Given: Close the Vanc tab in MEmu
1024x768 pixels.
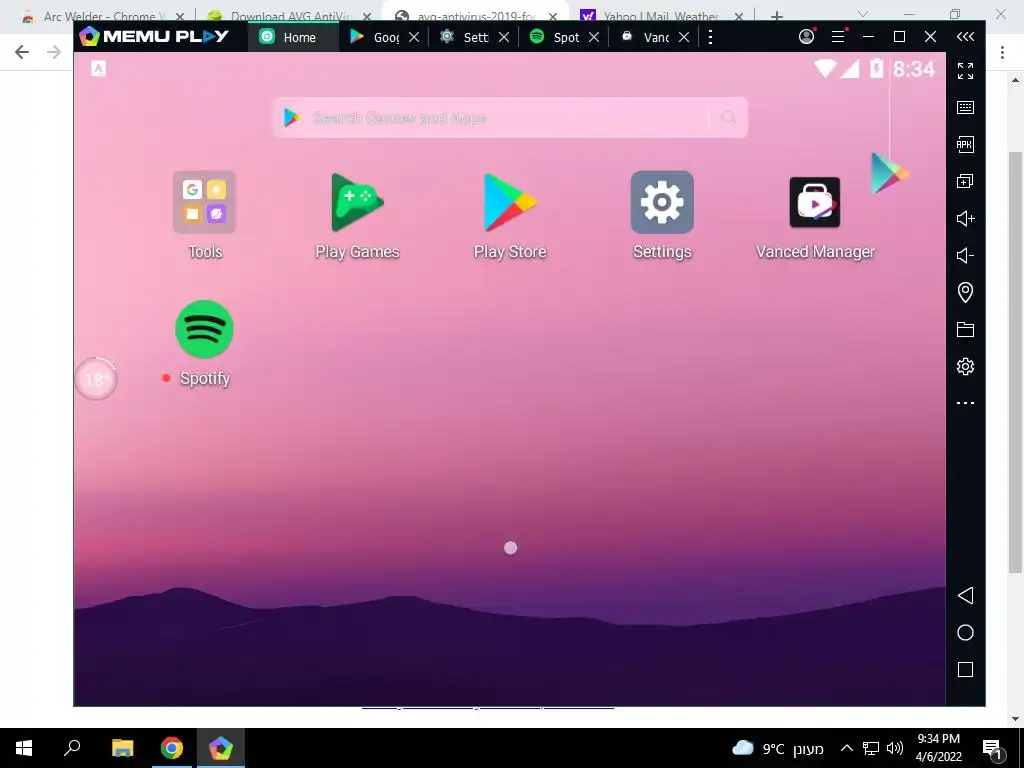Looking at the screenshot, I should (684, 37).
